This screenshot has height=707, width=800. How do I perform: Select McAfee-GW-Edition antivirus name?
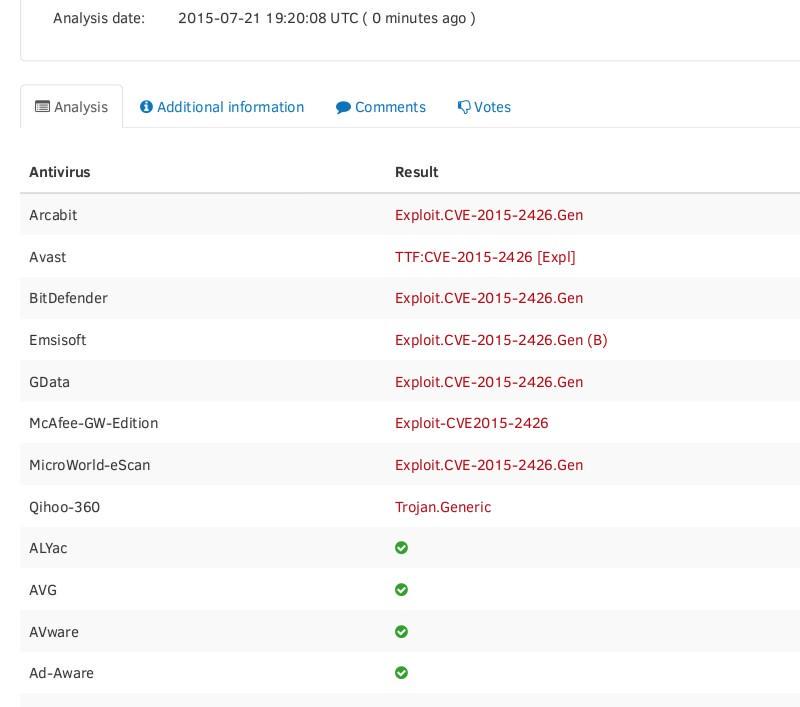[93, 423]
